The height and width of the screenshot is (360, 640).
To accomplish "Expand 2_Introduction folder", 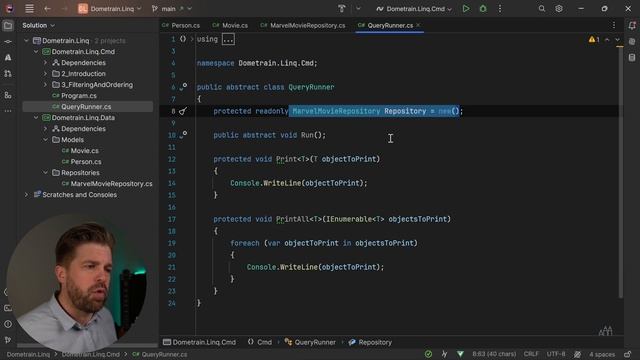I will click(x=46, y=74).
